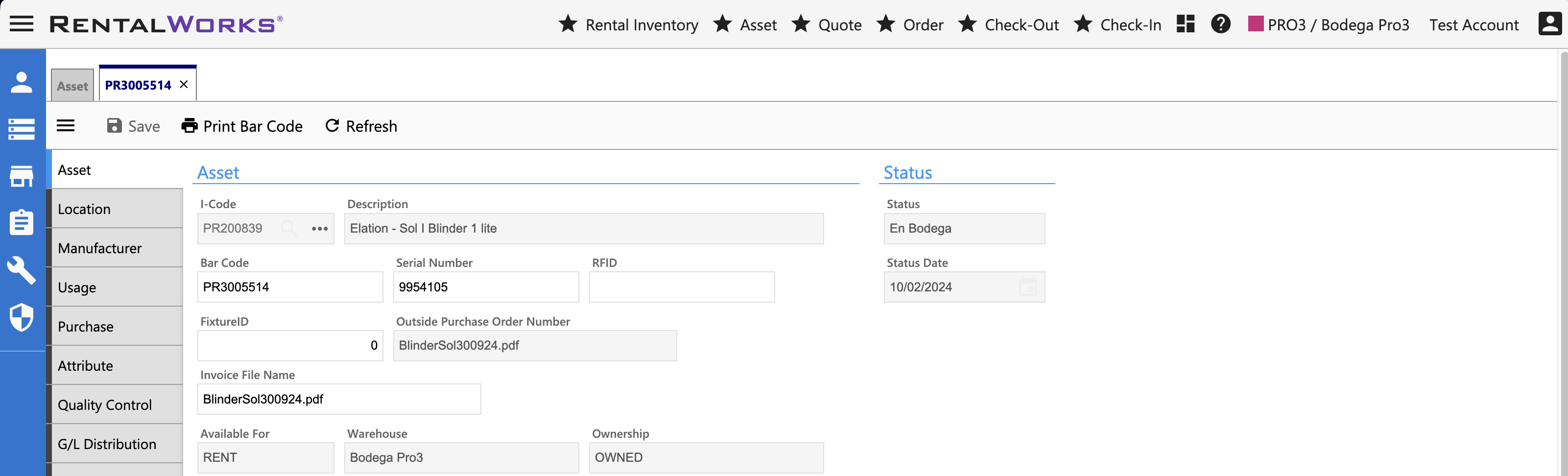
Task: Open the Quote favorite link
Action: point(840,25)
